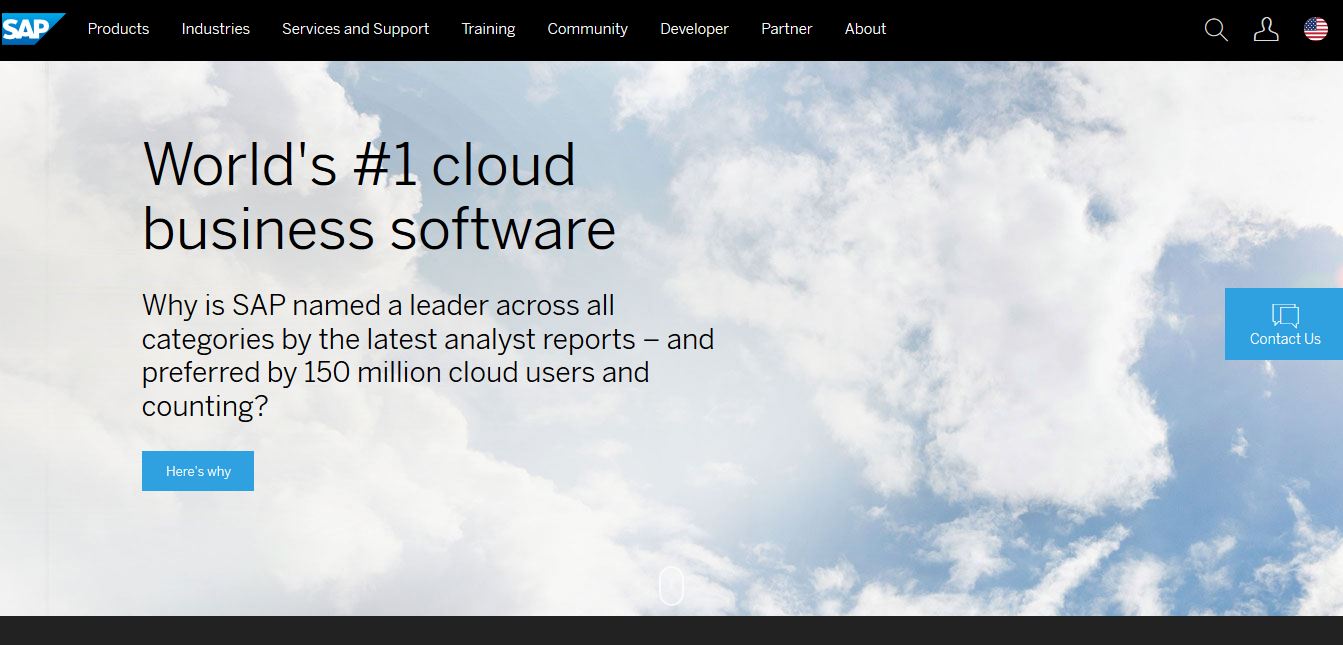The height and width of the screenshot is (645, 1343).
Task: Expand the Services and Support menu
Action: tap(355, 29)
